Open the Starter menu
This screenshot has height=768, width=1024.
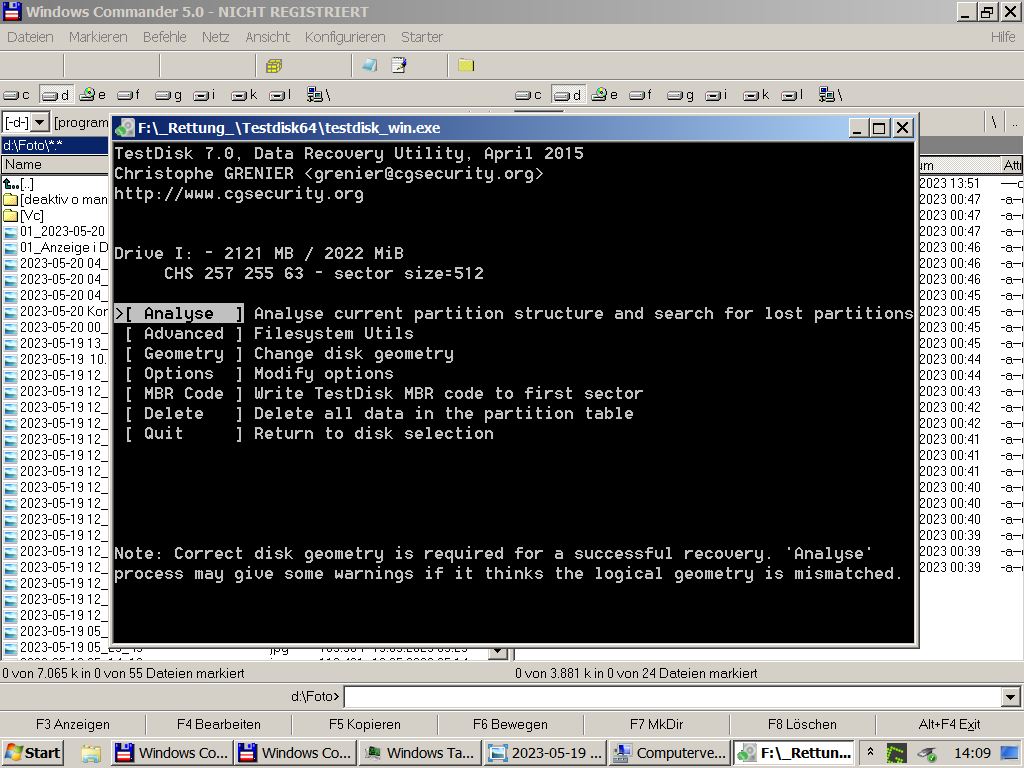(422, 37)
